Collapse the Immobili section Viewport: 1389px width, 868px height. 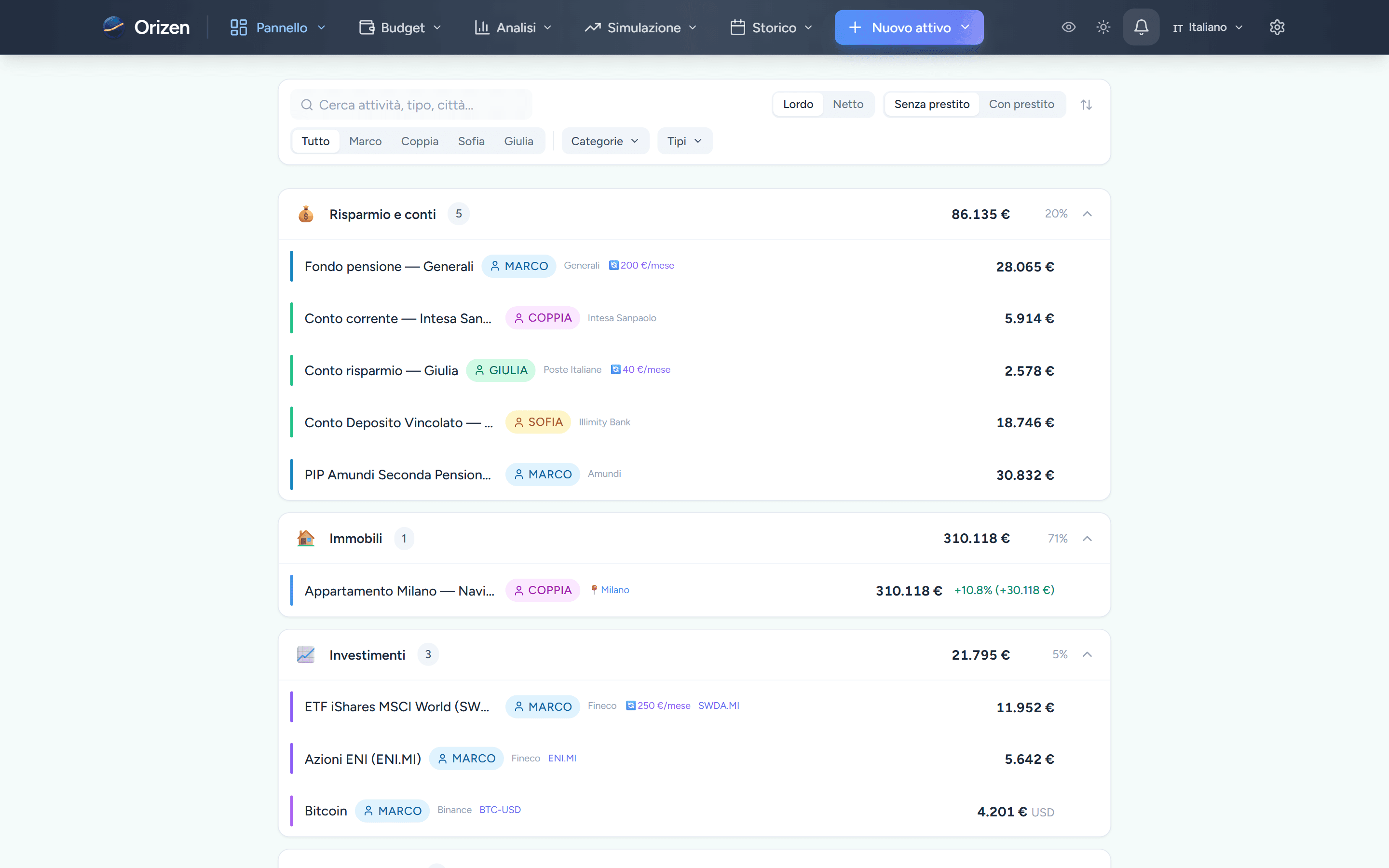coord(1087,539)
